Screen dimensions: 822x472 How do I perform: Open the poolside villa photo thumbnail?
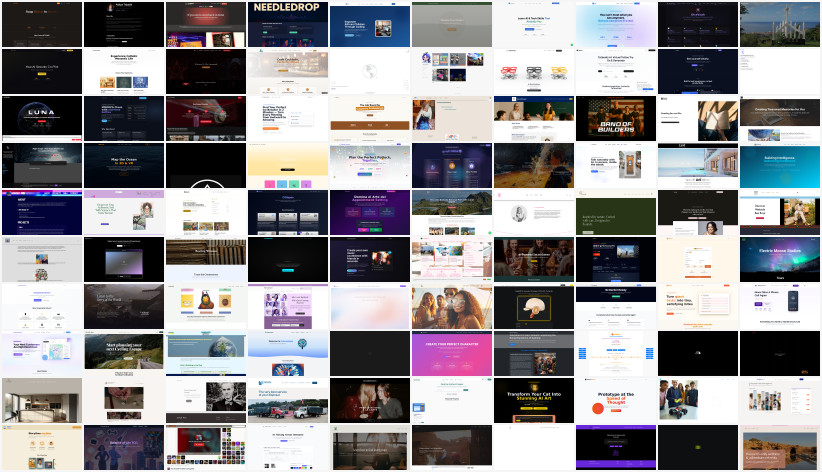698,165
